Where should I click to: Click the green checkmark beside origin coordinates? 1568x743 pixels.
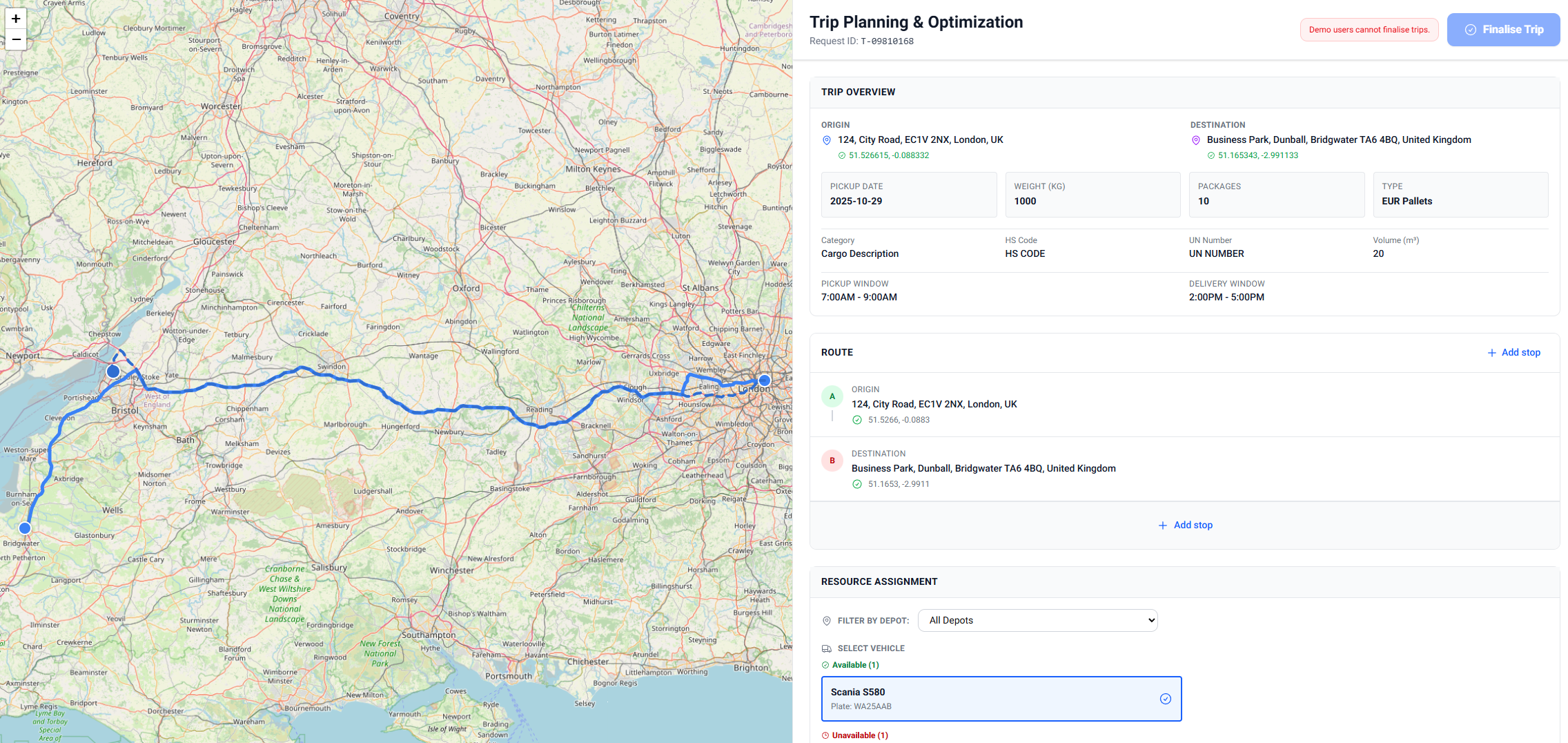click(x=841, y=155)
